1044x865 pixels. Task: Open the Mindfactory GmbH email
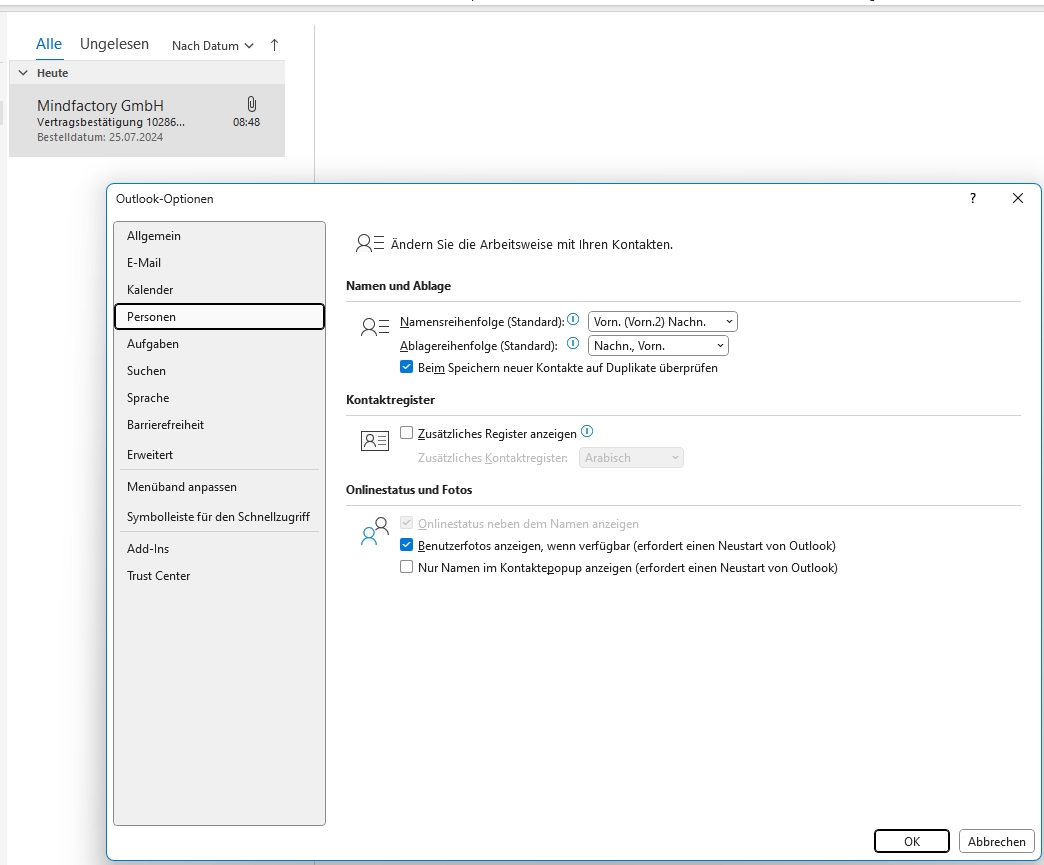tap(147, 121)
